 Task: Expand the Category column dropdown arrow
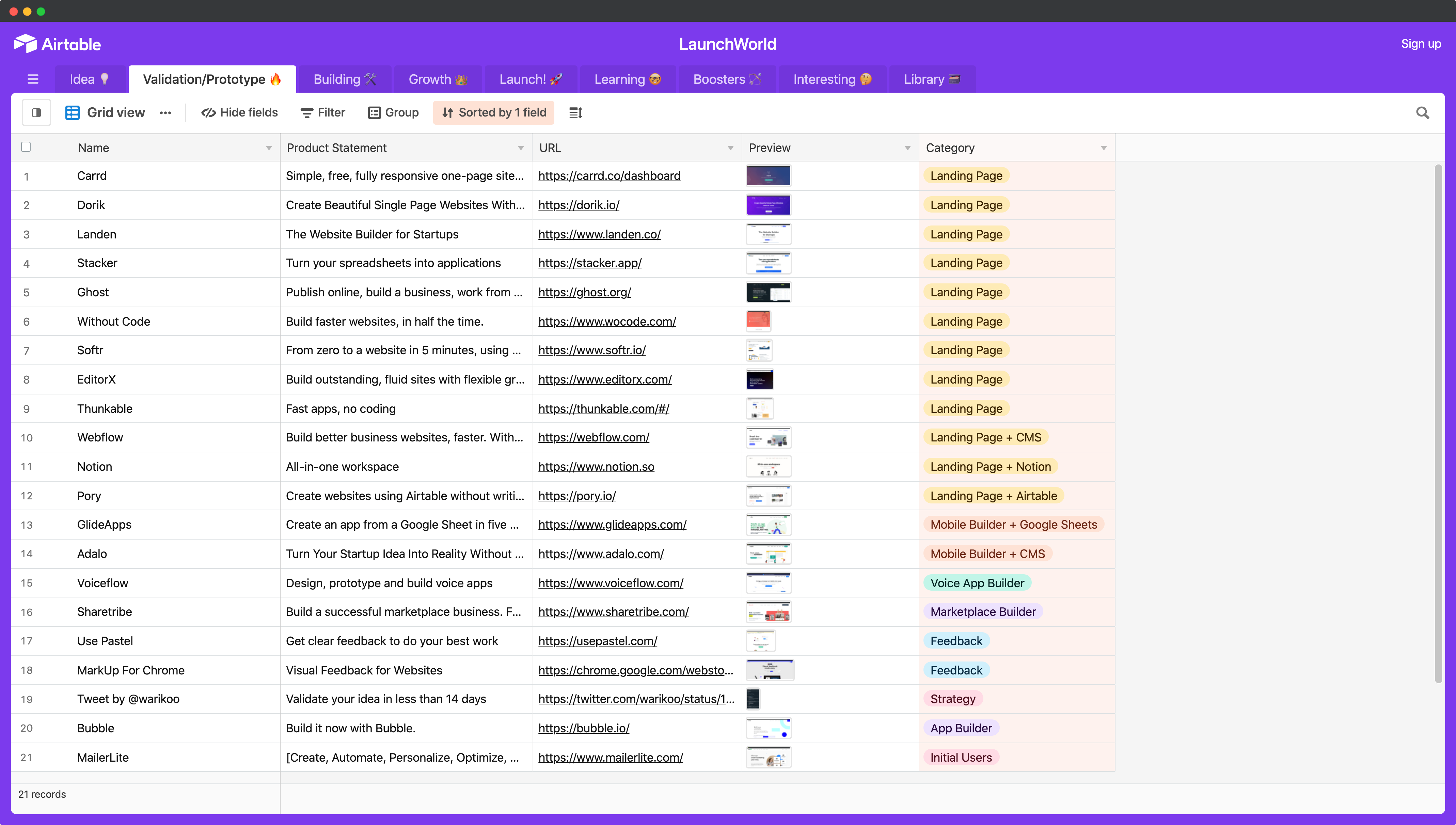click(x=1104, y=149)
